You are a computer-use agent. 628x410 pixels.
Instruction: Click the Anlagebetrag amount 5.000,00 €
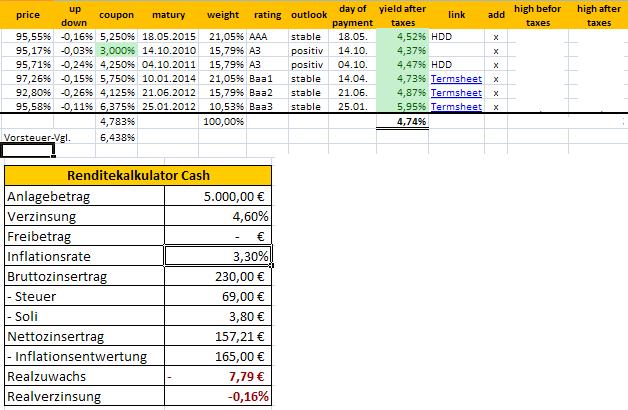[219, 198]
